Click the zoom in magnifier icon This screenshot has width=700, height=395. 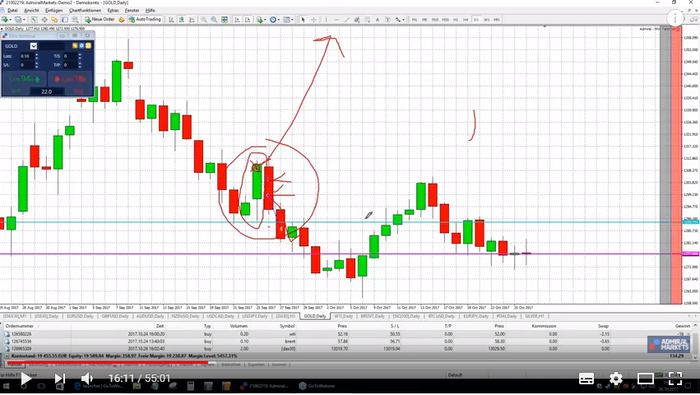click(x=204, y=20)
